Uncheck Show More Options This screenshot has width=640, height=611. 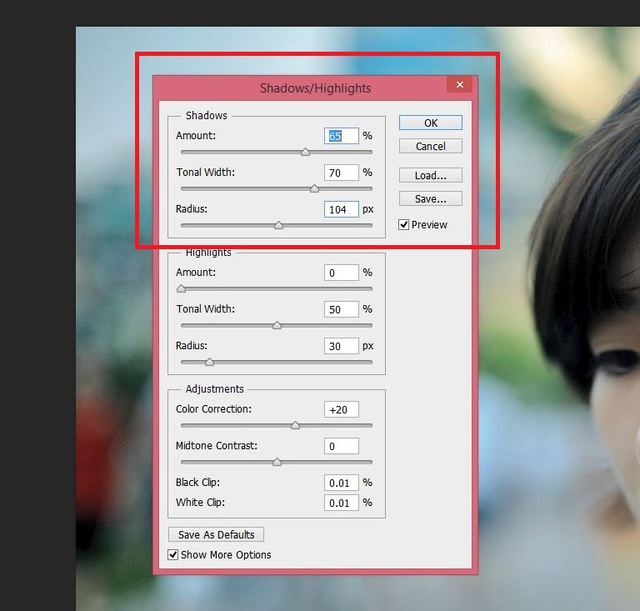pyautogui.click(x=173, y=555)
